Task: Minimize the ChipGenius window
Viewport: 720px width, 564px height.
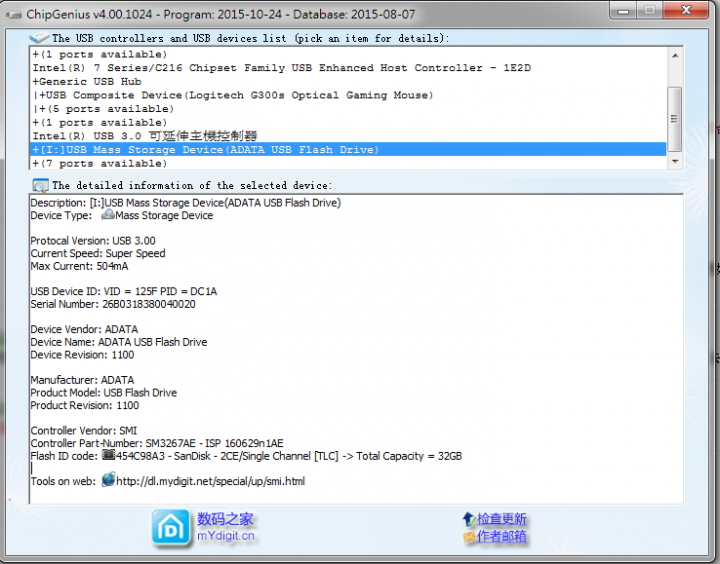Action: click(x=623, y=10)
